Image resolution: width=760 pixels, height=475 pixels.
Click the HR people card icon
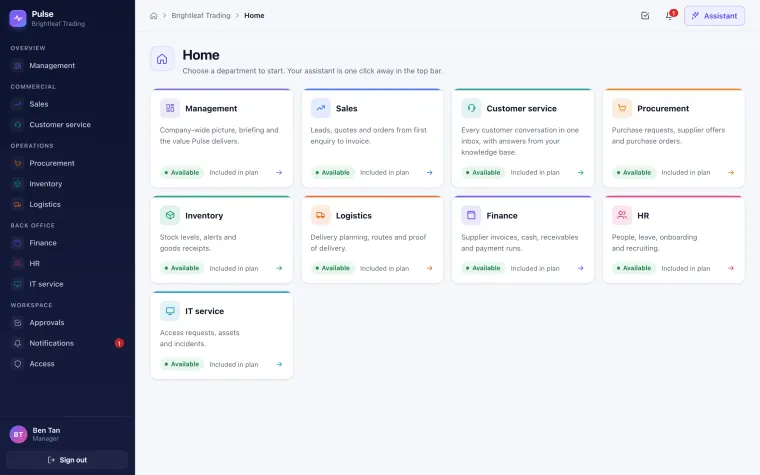(622, 215)
